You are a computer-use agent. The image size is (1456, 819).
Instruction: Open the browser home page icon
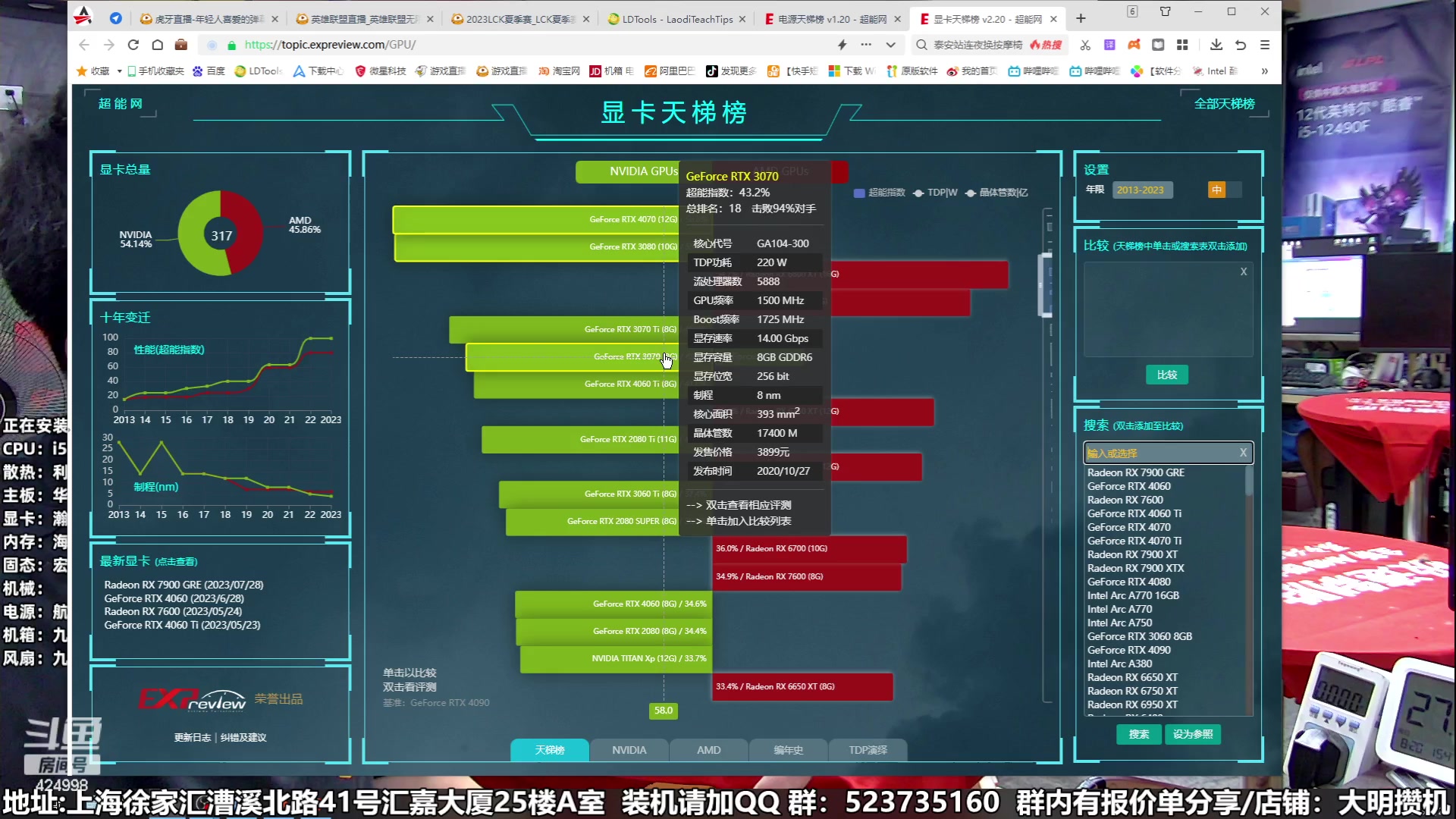(158, 45)
